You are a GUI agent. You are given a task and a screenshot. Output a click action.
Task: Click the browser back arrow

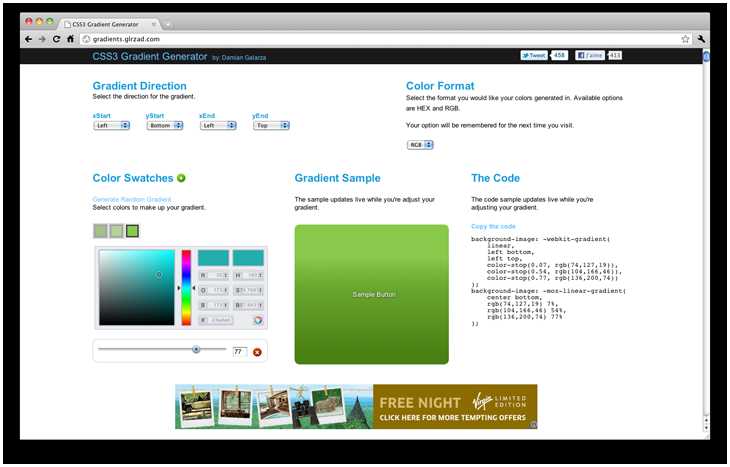(x=28, y=40)
